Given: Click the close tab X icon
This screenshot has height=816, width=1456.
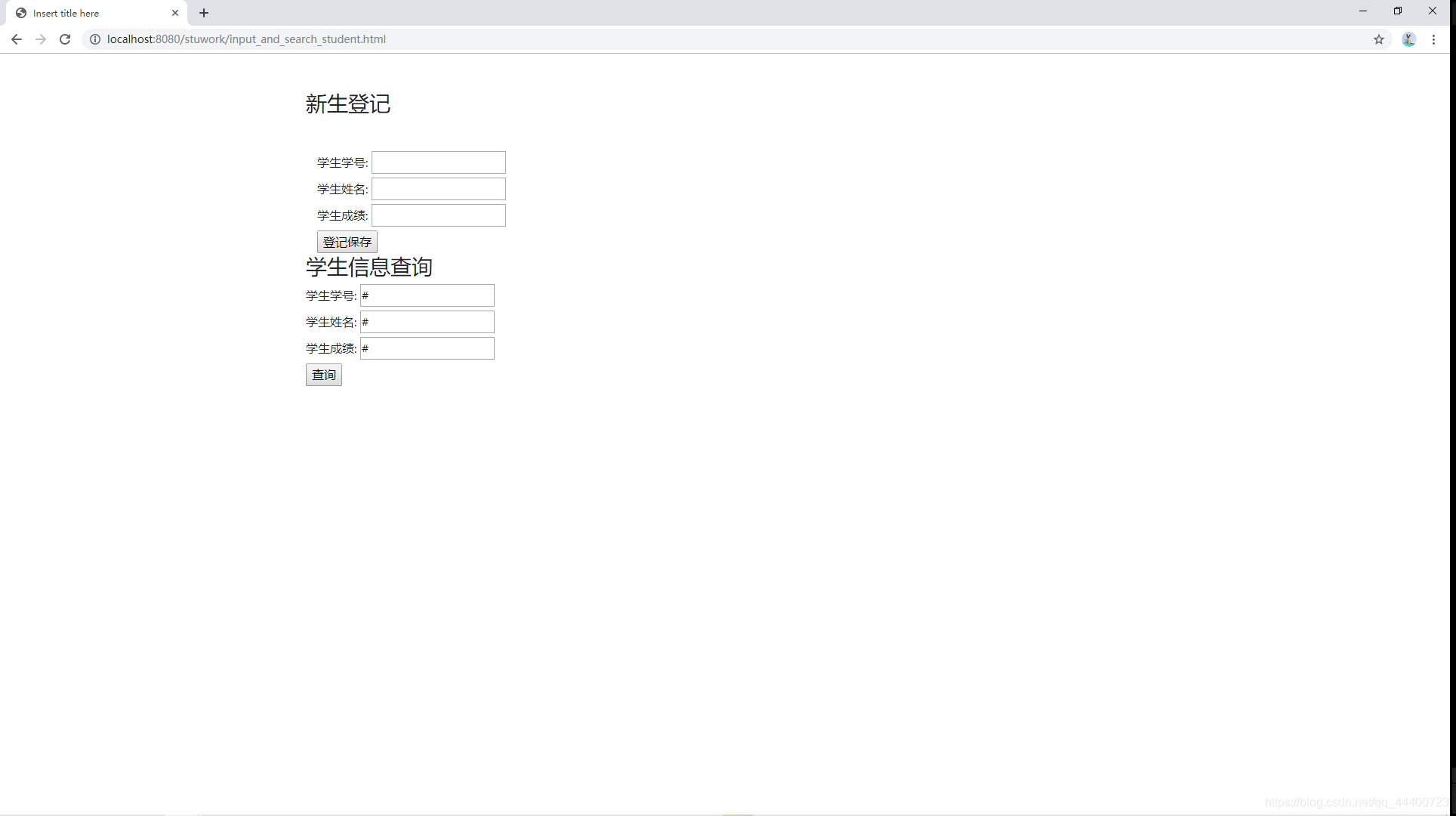Looking at the screenshot, I should (174, 13).
